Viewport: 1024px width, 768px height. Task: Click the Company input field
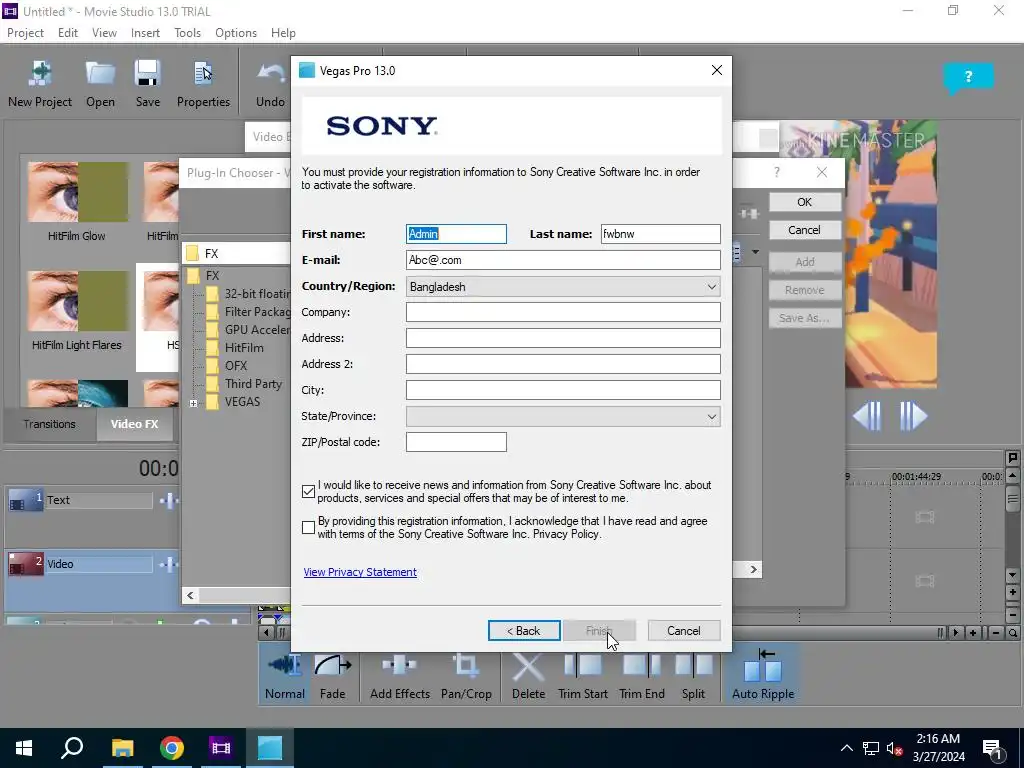[563, 312]
